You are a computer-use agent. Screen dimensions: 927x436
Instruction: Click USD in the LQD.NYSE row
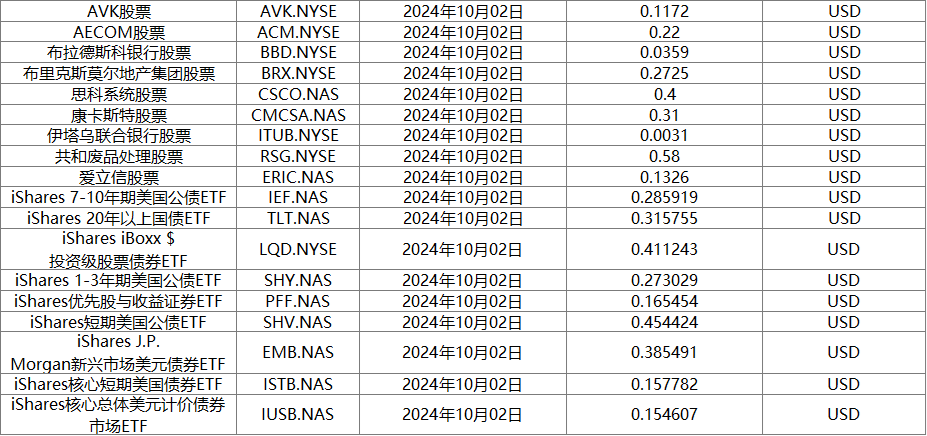tap(844, 249)
